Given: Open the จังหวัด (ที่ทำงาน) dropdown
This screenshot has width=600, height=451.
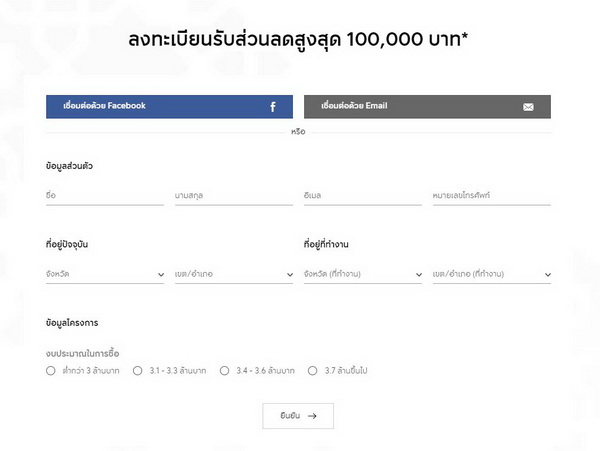Looking at the screenshot, I should pyautogui.click(x=362, y=273).
